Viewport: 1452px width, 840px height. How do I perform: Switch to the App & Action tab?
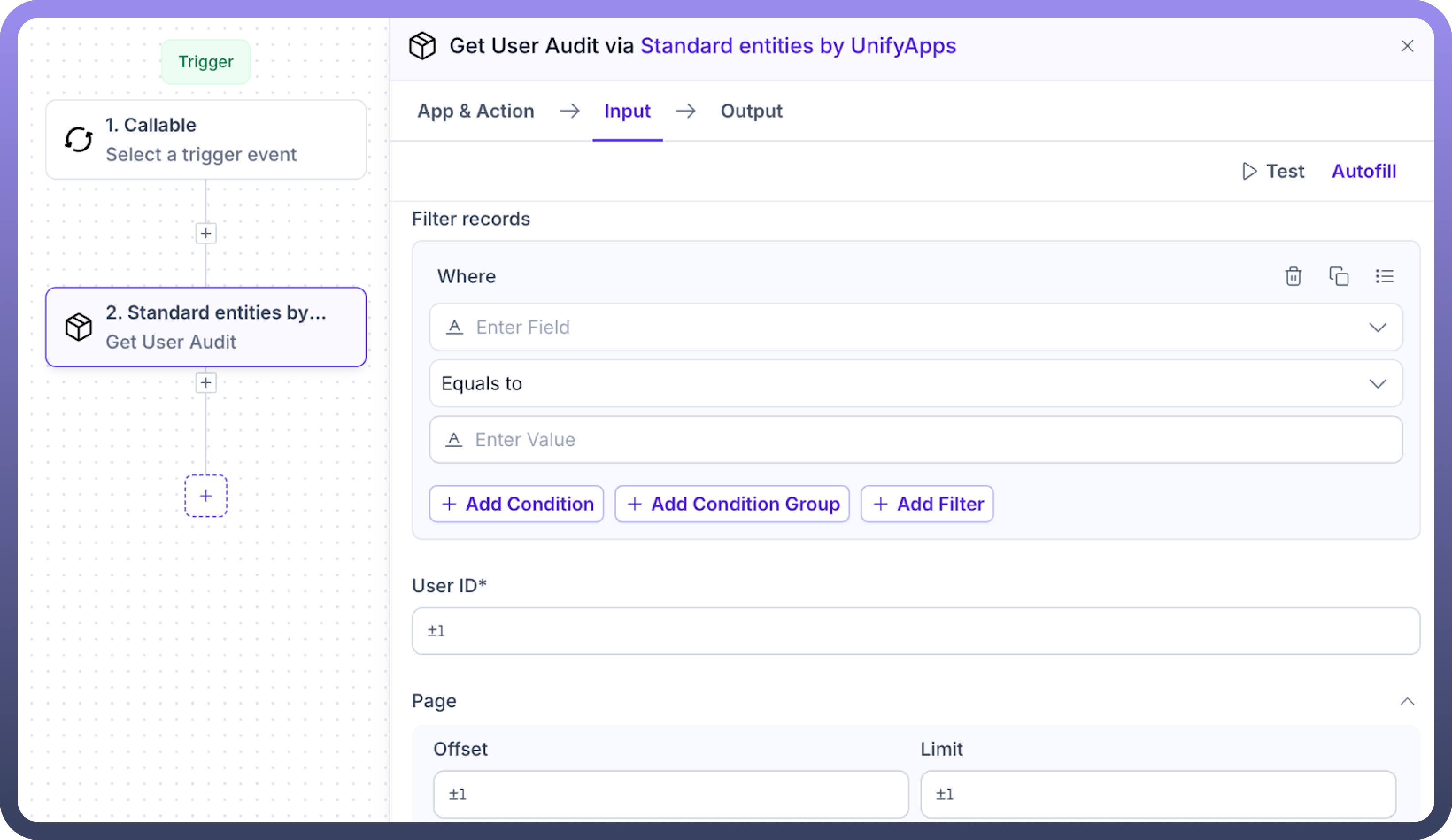click(x=475, y=111)
